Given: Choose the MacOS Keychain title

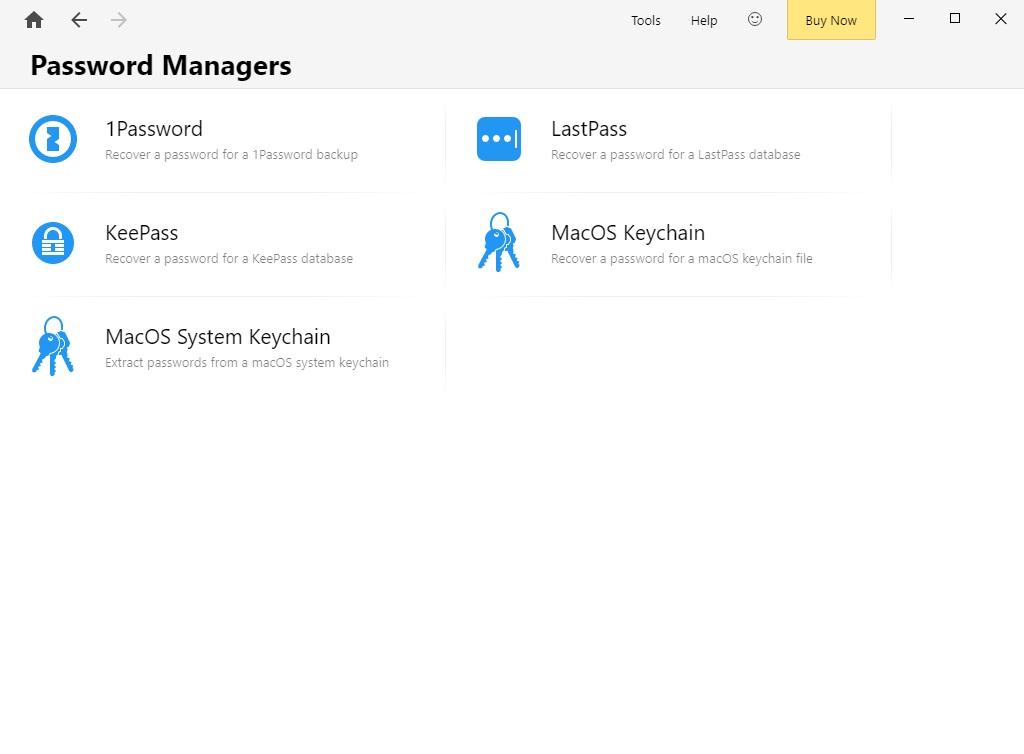Looking at the screenshot, I should click(628, 233).
